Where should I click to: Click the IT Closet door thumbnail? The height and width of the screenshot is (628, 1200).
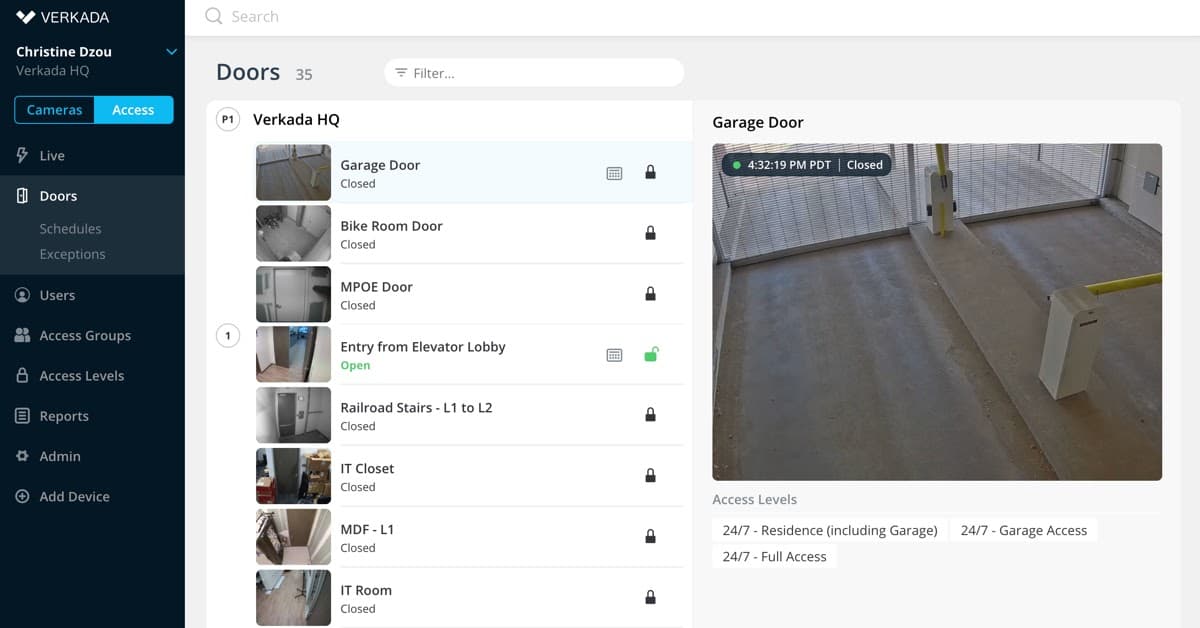[x=293, y=476]
